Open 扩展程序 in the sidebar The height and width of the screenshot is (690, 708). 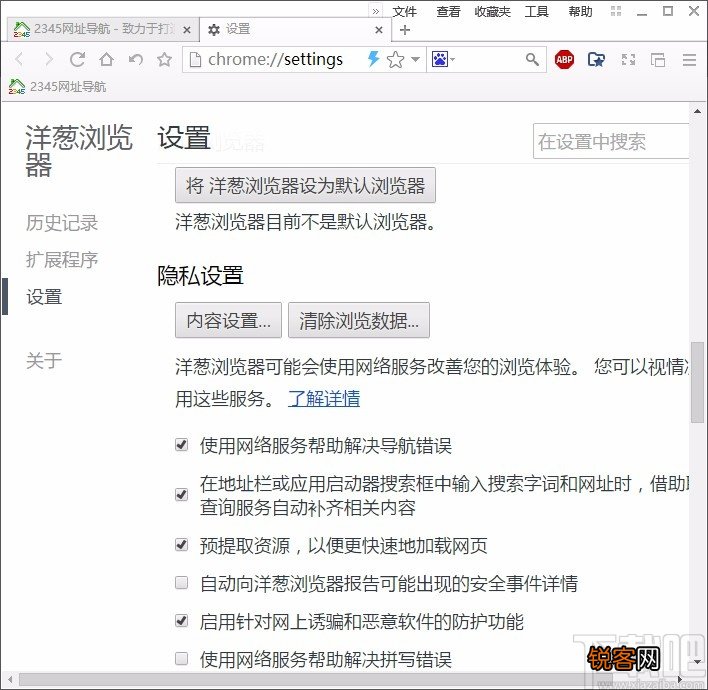(62, 260)
